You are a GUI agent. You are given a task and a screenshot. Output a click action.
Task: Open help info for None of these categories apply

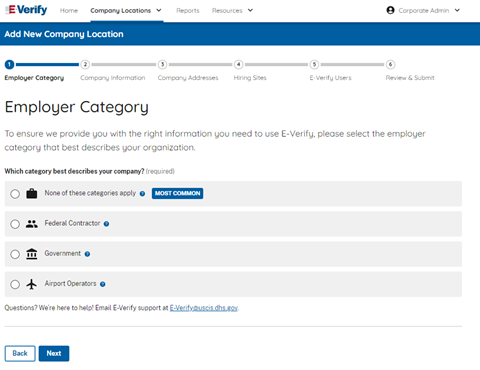tap(142, 194)
